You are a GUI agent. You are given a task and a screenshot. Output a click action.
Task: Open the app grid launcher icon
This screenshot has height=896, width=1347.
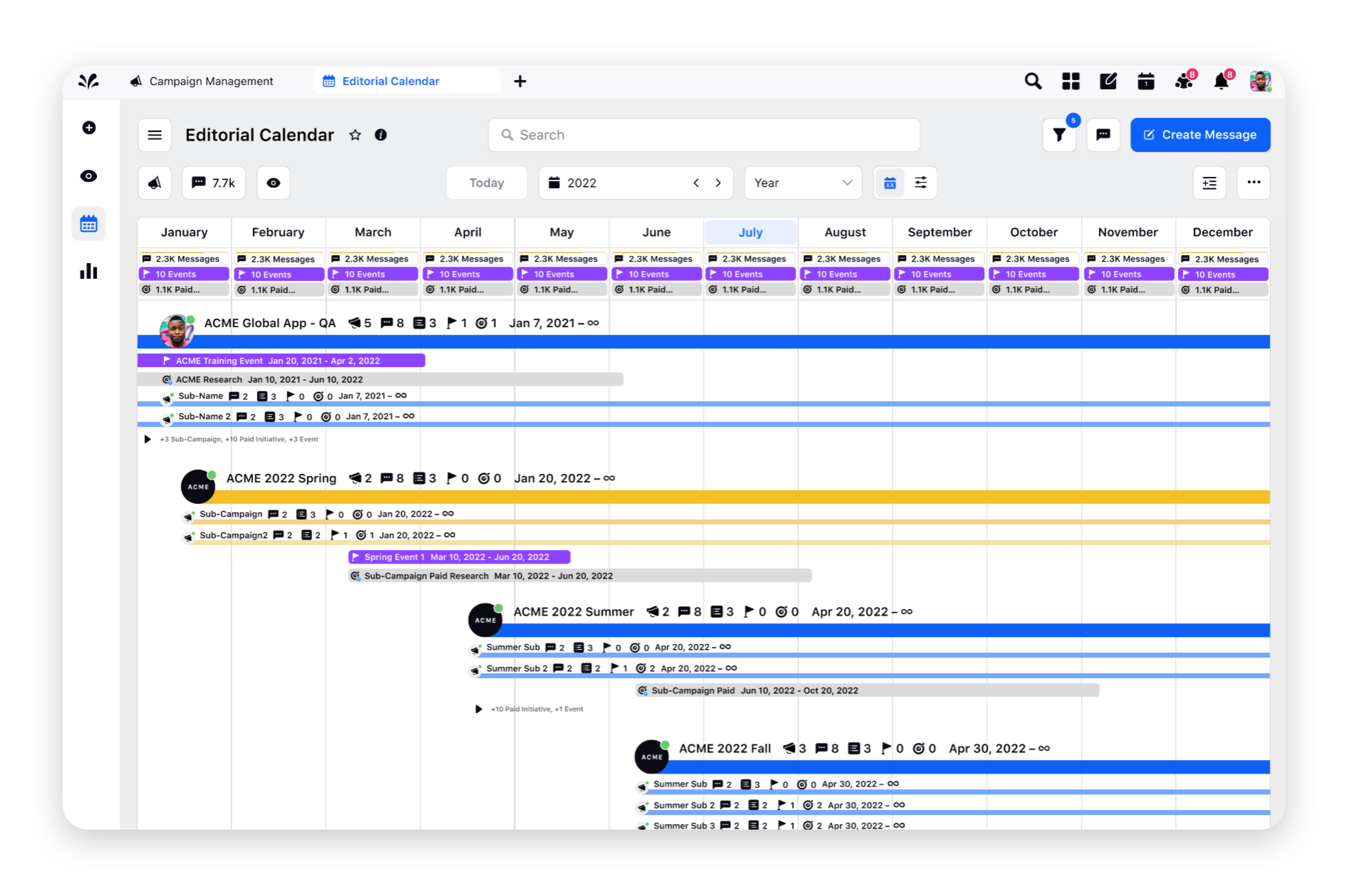pyautogui.click(x=1070, y=81)
